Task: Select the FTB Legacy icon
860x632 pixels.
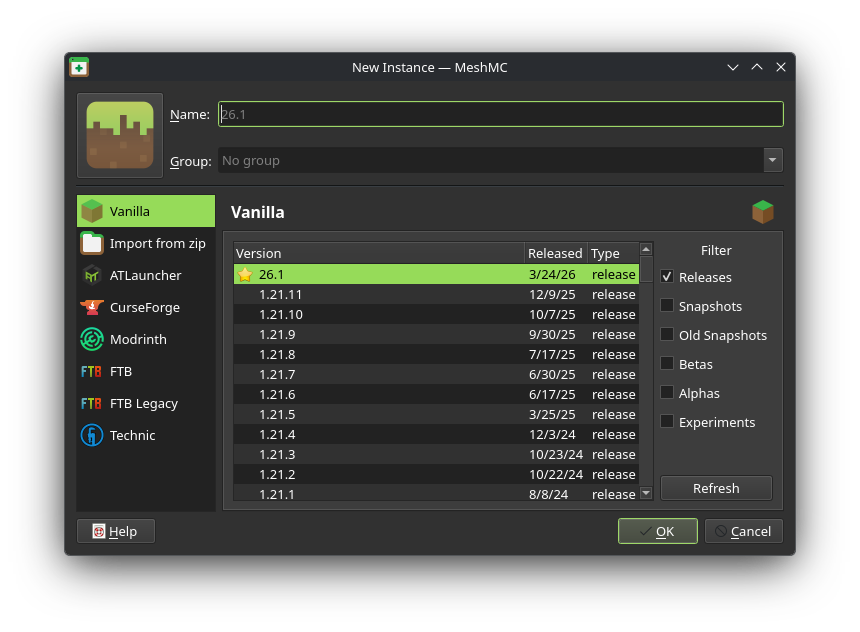Action: 92,403
